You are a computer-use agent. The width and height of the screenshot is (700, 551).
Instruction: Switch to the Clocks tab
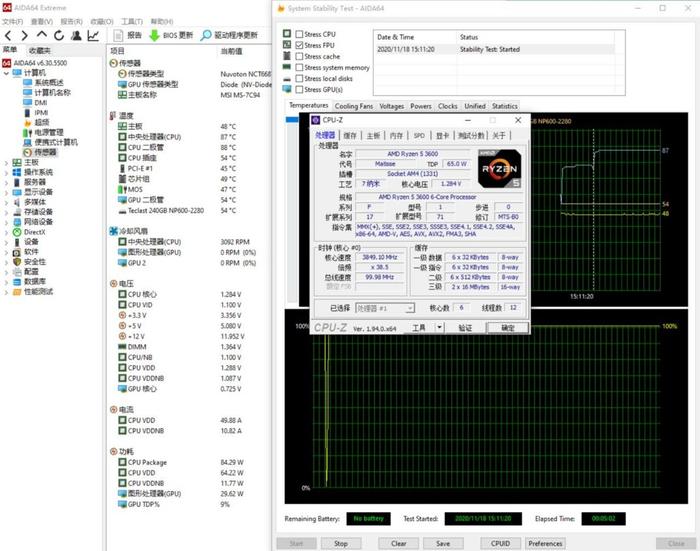tap(447, 106)
